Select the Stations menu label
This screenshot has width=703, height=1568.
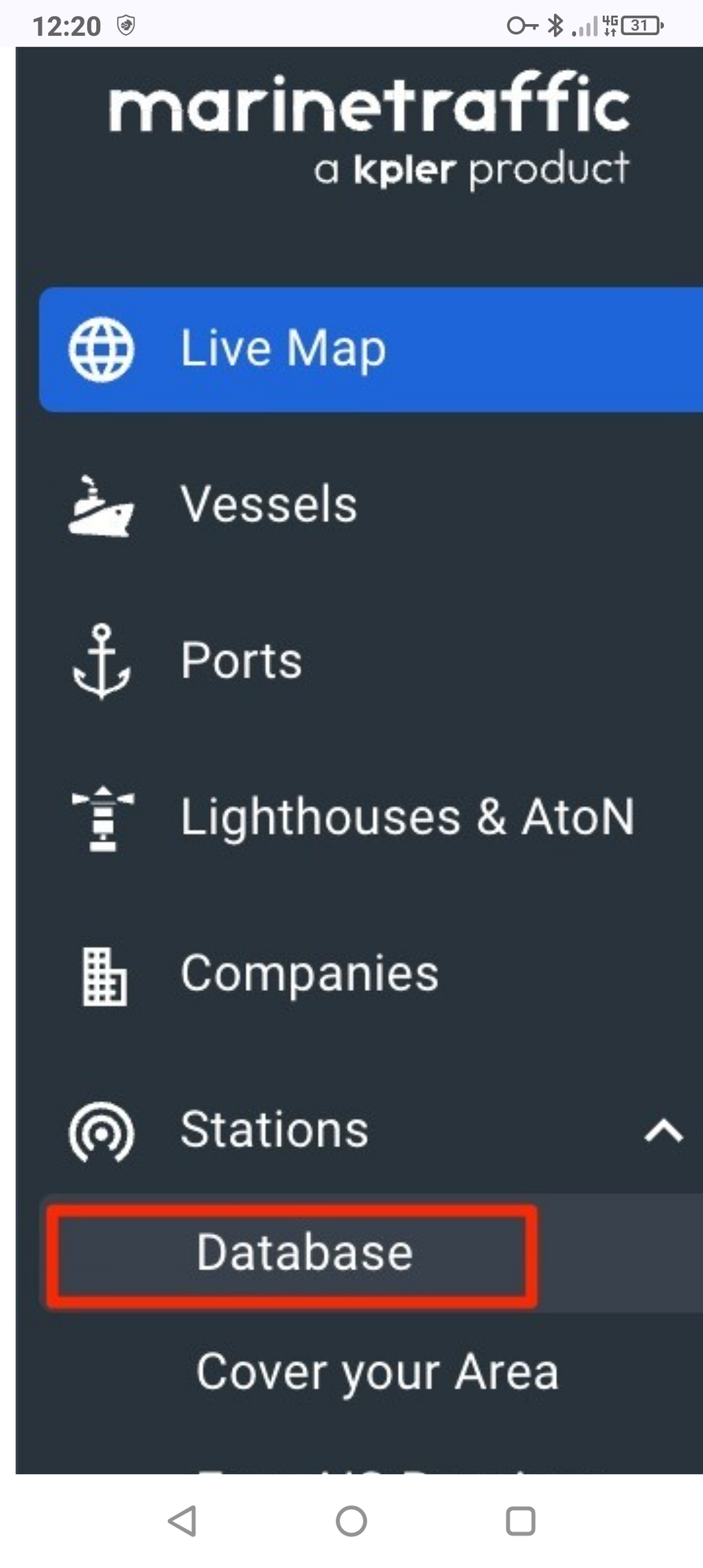(x=274, y=1130)
